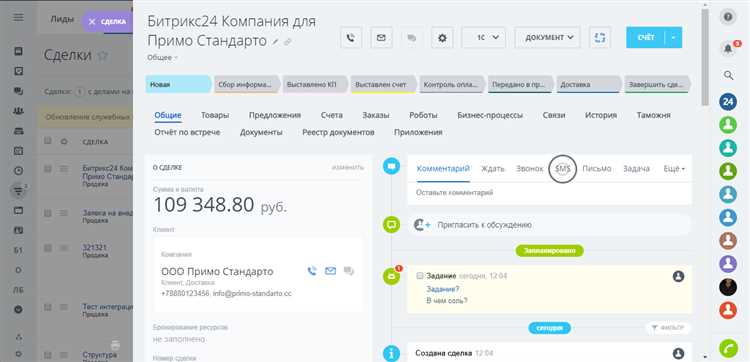
Task: Open chat with ООО Примо Стандарто icon
Action: (x=349, y=271)
